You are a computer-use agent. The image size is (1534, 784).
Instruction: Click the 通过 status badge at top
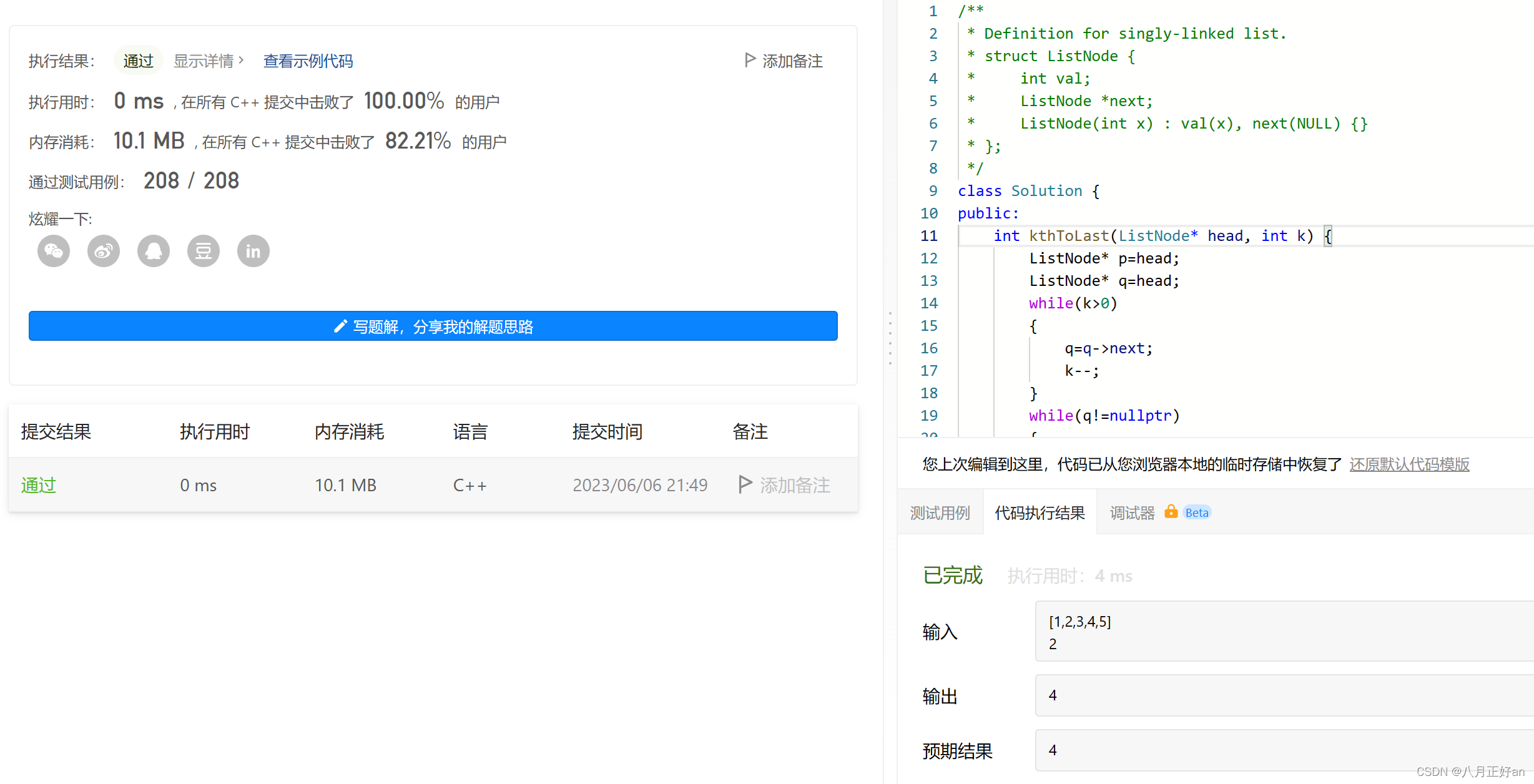point(138,61)
